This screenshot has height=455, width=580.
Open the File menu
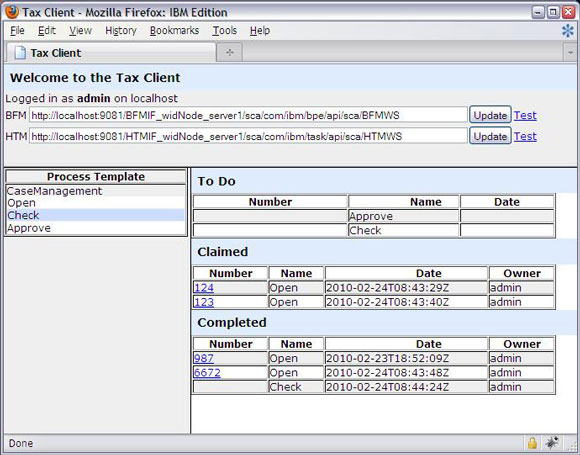tap(17, 31)
